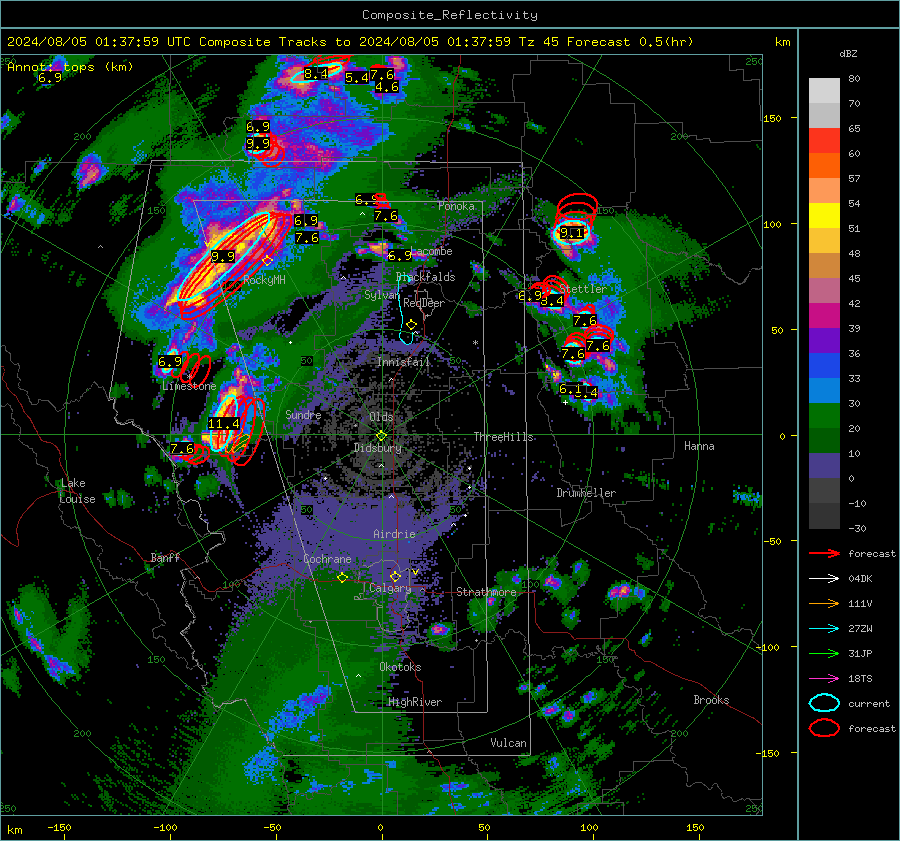
Task: Click the yellow diamond marker below Cochrane
Action: (x=342, y=578)
